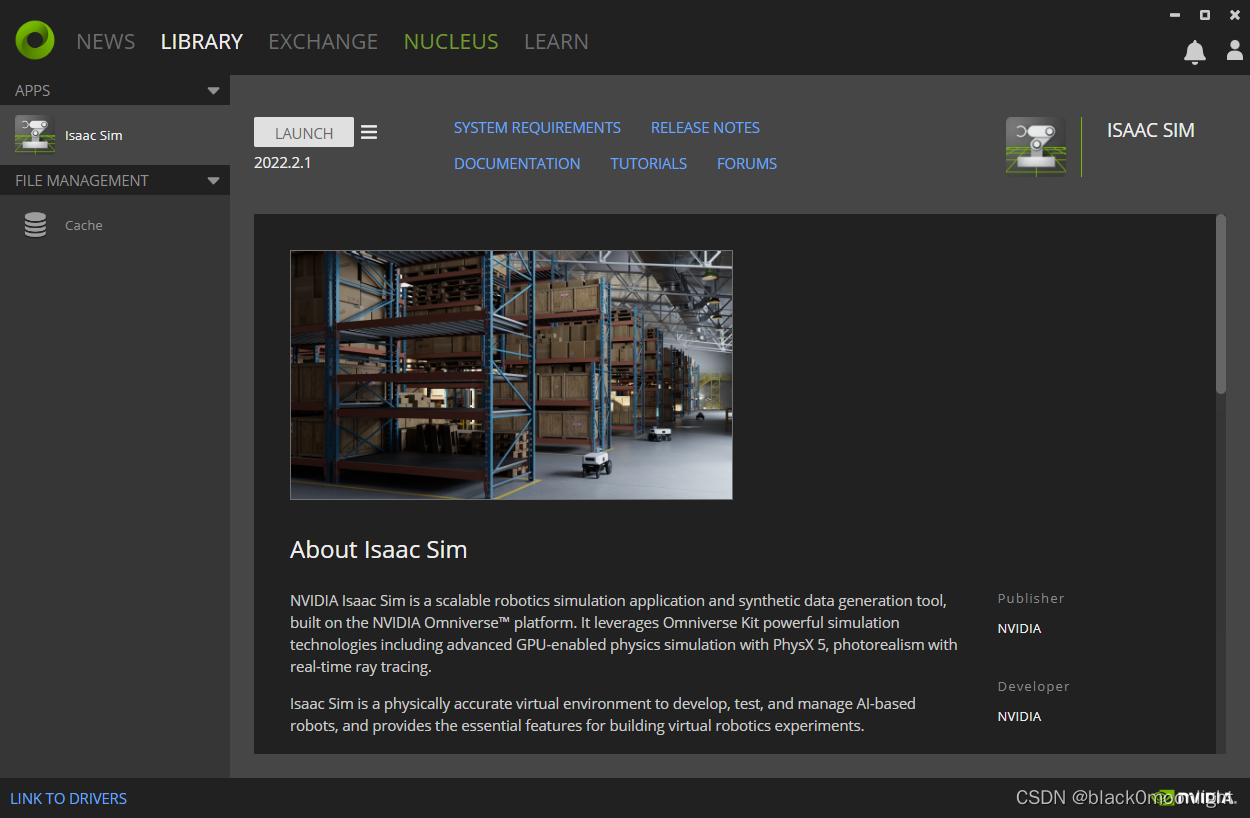Click the ISAAC SIM title text
Viewport: 1250px width, 818px height.
point(1151,131)
